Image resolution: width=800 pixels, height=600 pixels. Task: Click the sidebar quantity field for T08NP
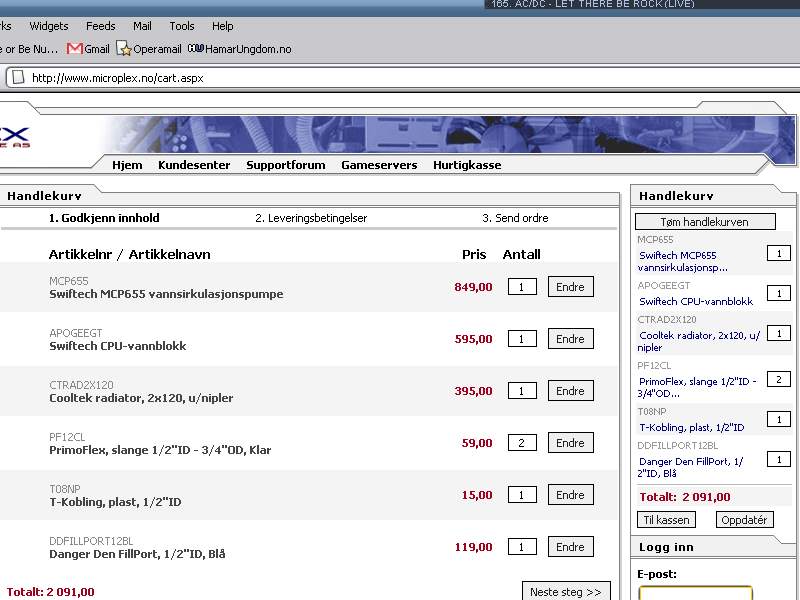pos(779,419)
